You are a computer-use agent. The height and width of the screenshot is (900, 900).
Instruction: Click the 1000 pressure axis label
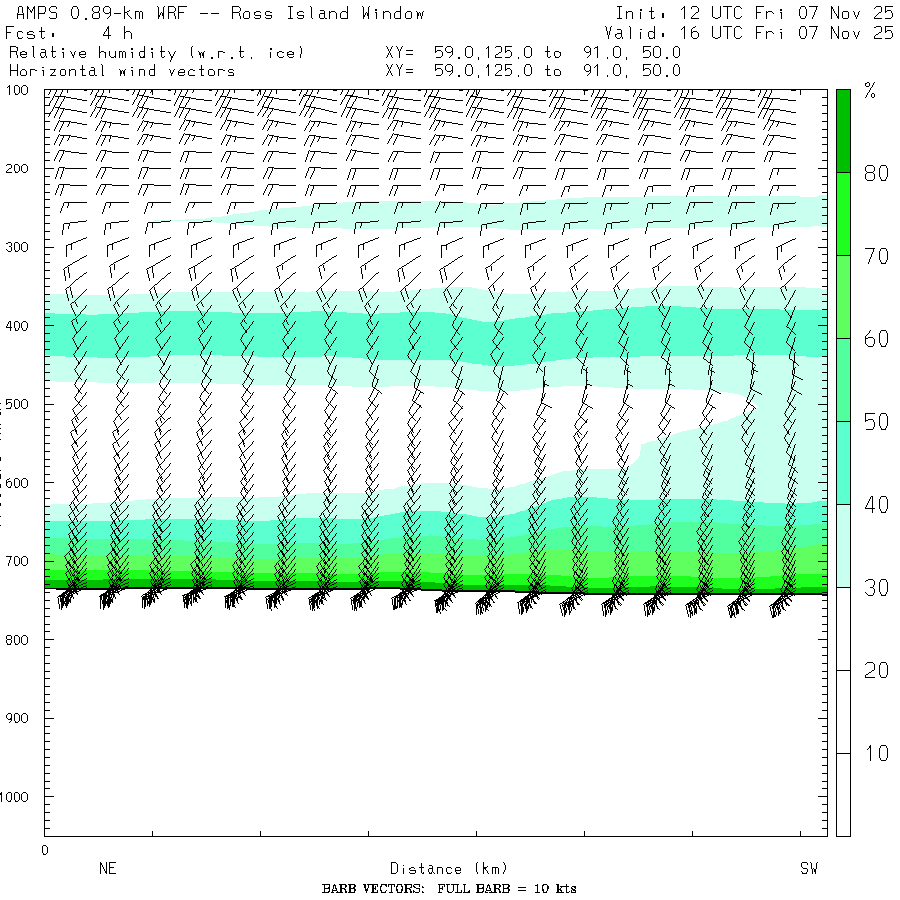click(14, 797)
